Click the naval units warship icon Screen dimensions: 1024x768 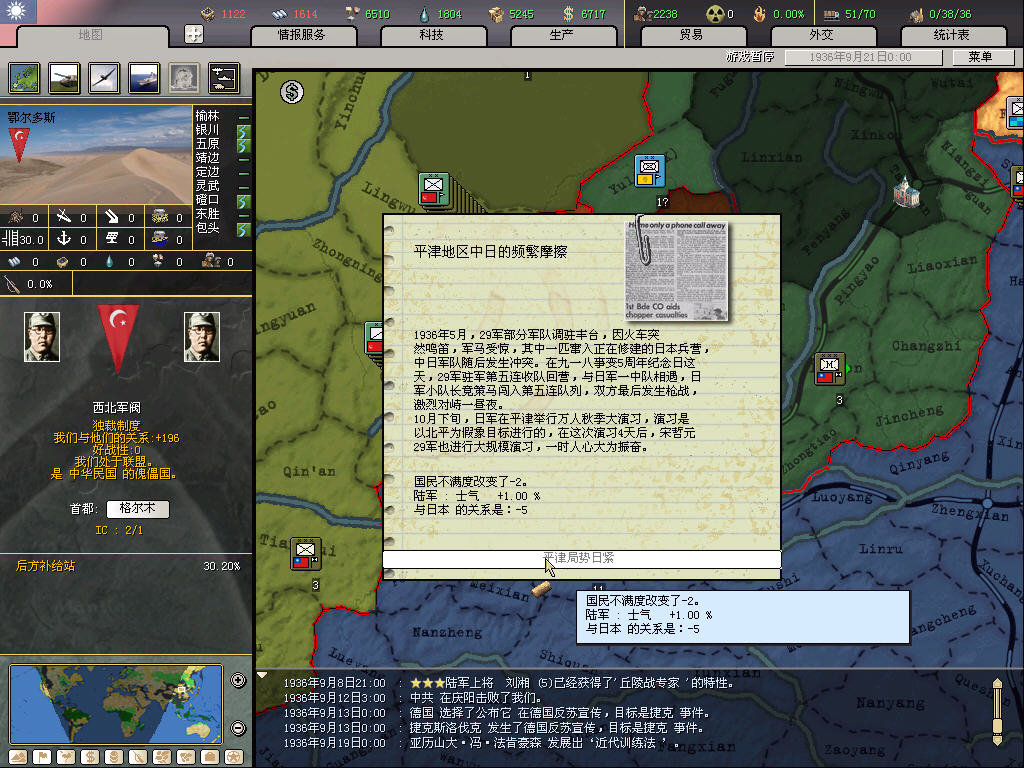pyautogui.click(x=144, y=77)
